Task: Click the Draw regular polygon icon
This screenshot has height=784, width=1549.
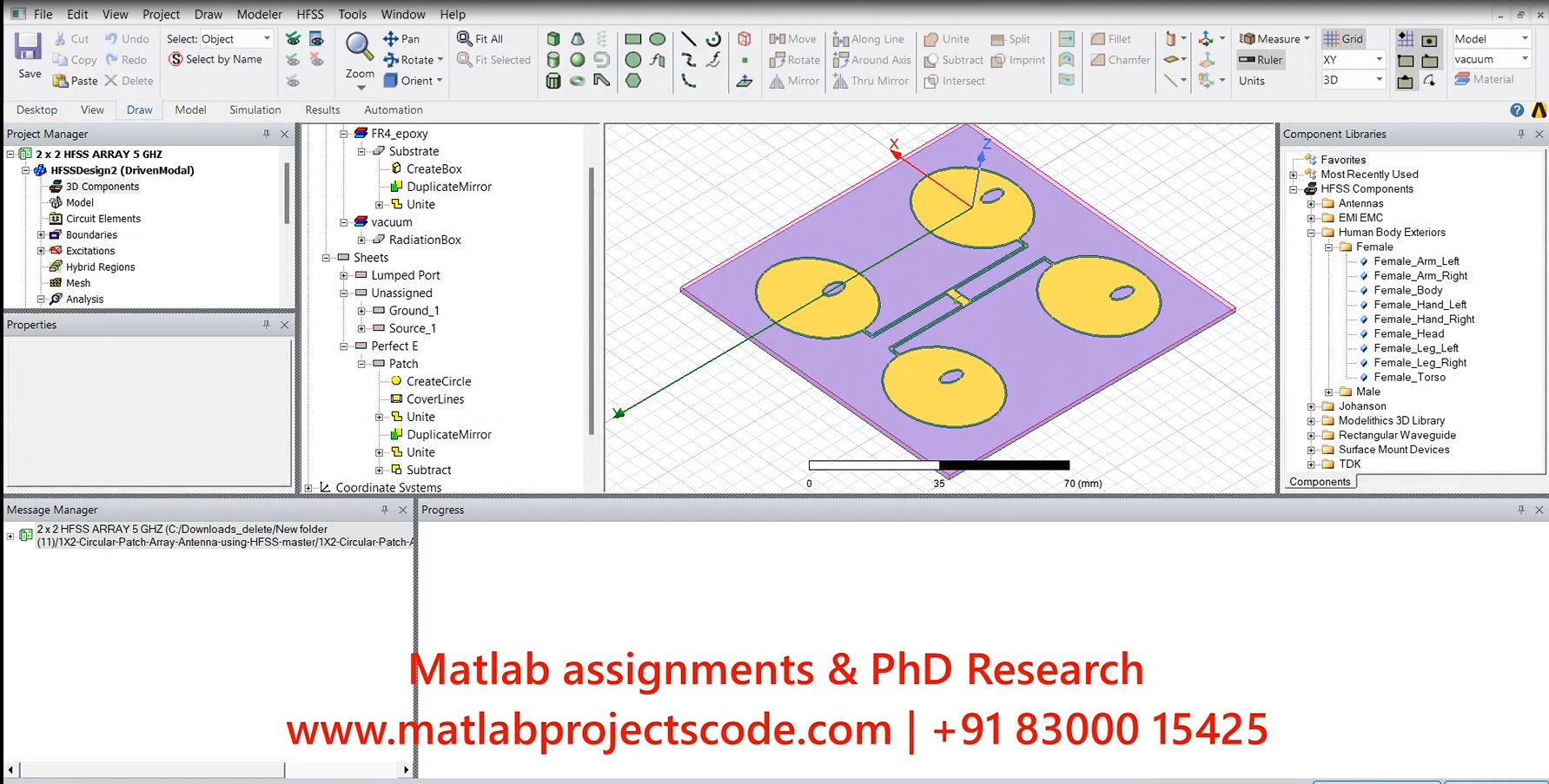Action: pos(633,81)
